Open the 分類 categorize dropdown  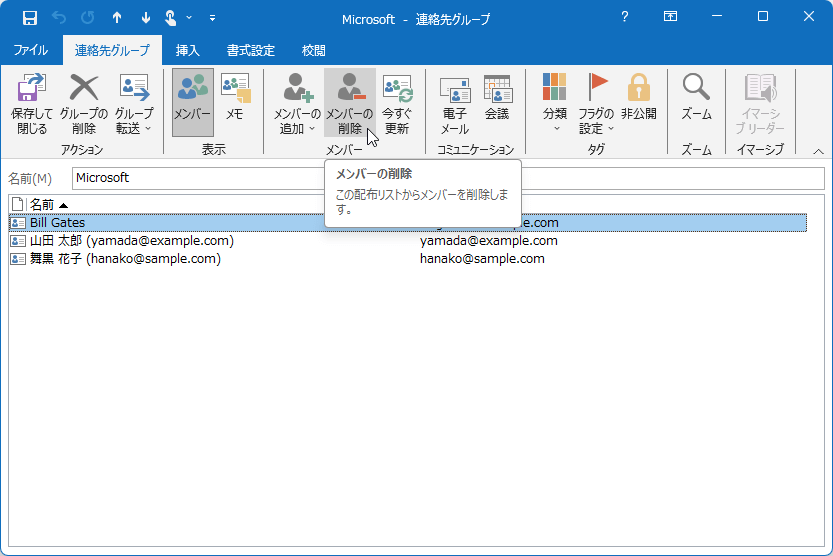555,103
